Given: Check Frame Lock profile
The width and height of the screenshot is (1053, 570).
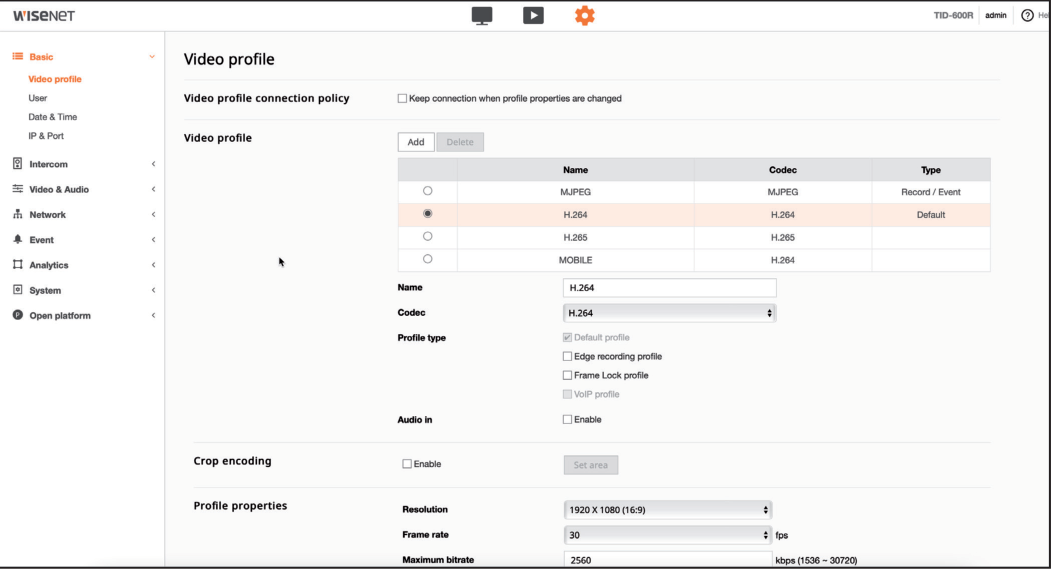Looking at the screenshot, I should pos(567,375).
